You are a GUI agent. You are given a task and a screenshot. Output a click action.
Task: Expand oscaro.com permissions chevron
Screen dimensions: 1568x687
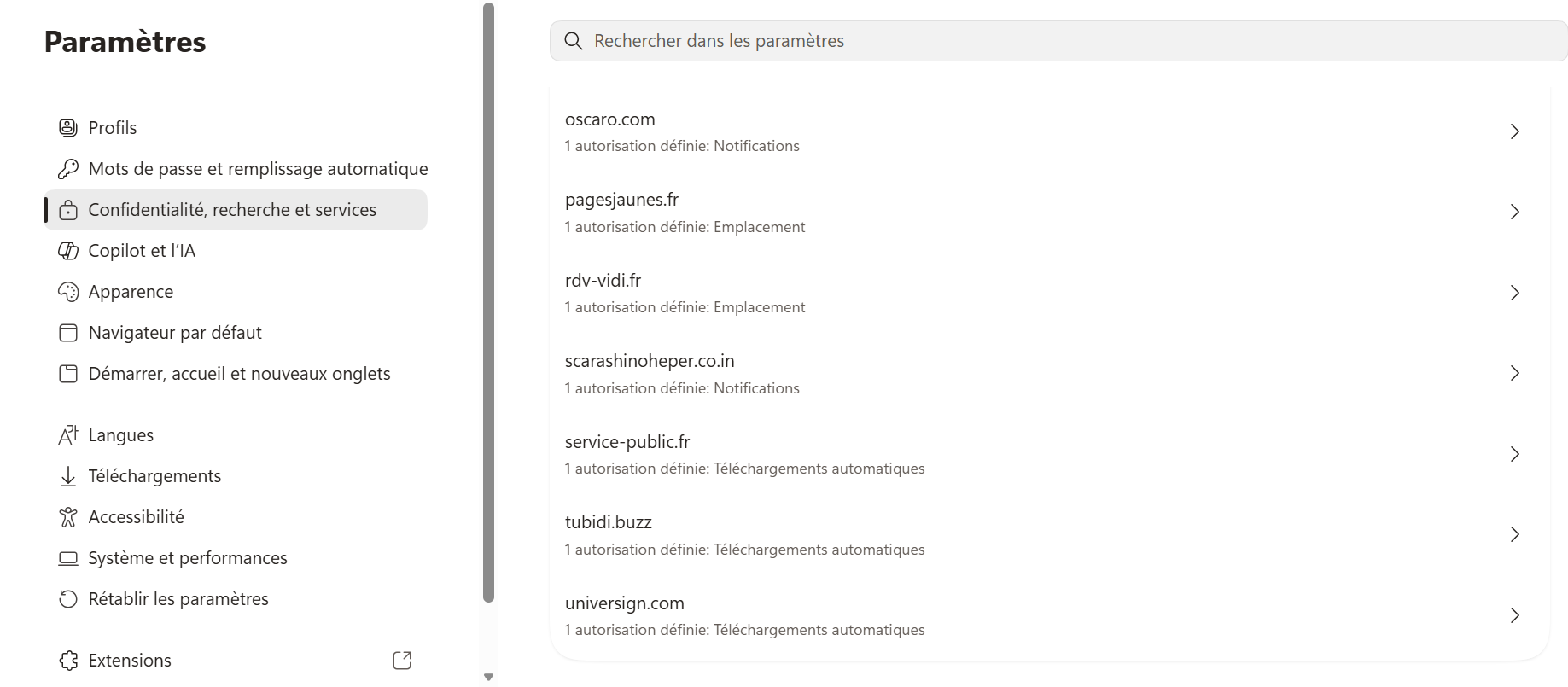[x=1515, y=131]
